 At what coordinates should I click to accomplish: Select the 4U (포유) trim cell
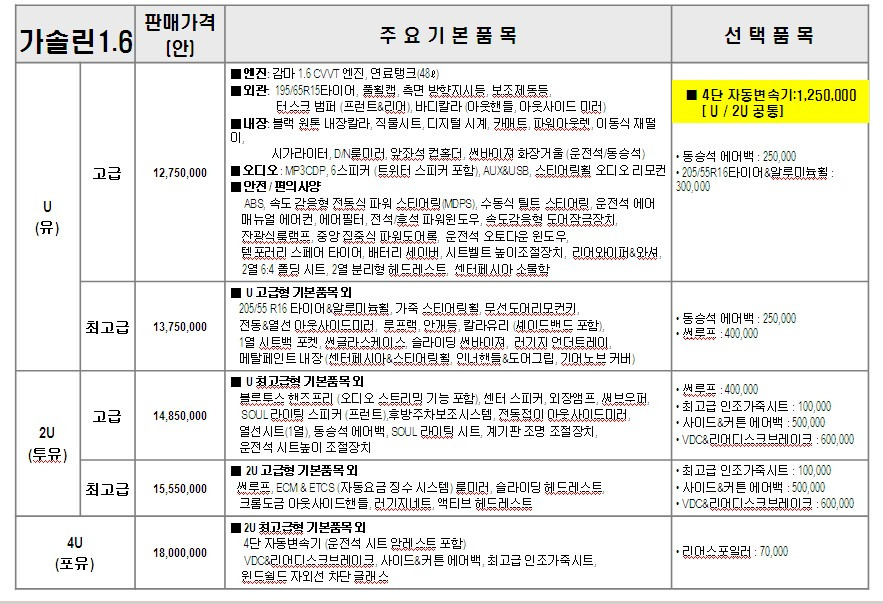pyautogui.click(x=75, y=553)
